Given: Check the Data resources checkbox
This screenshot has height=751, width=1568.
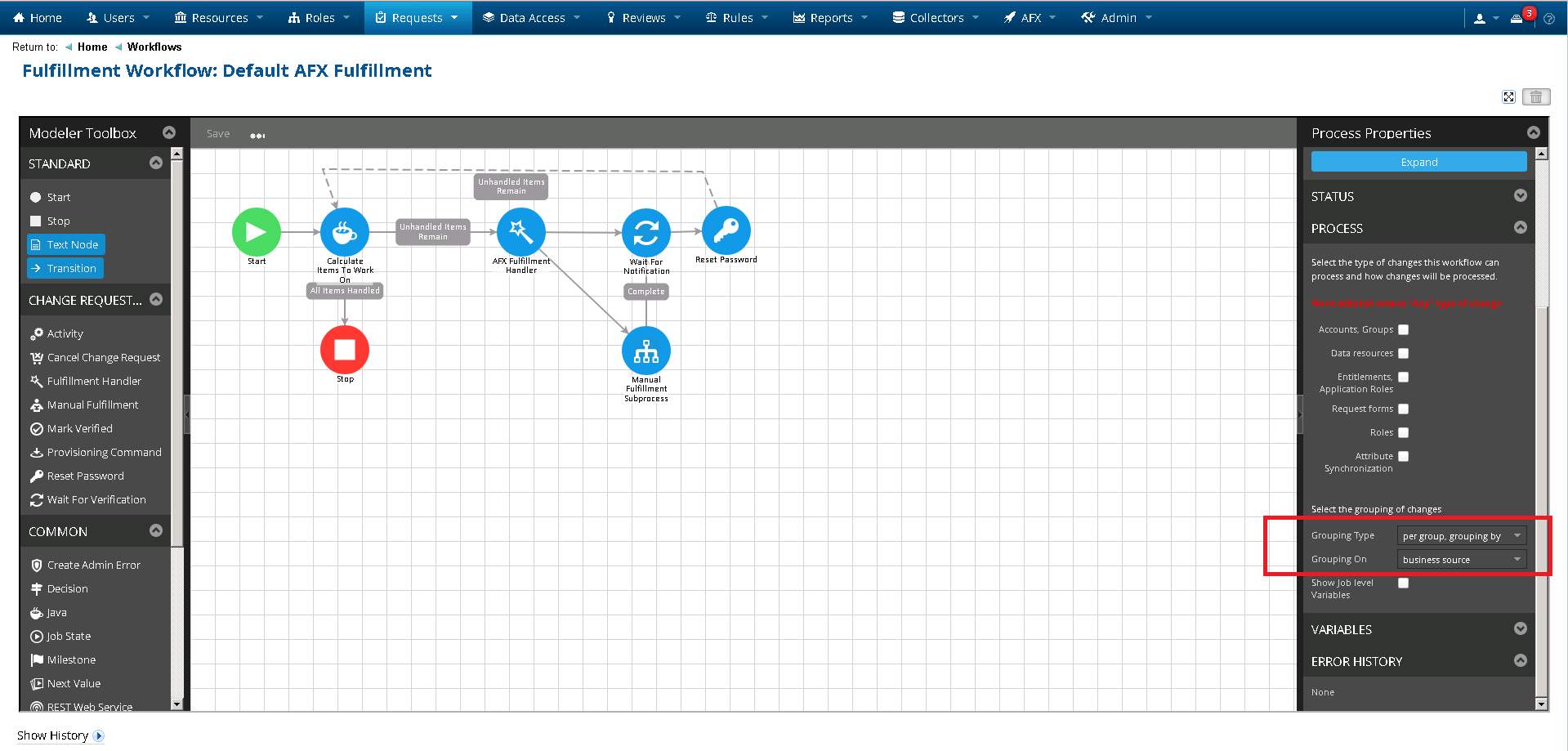Looking at the screenshot, I should (1403, 354).
